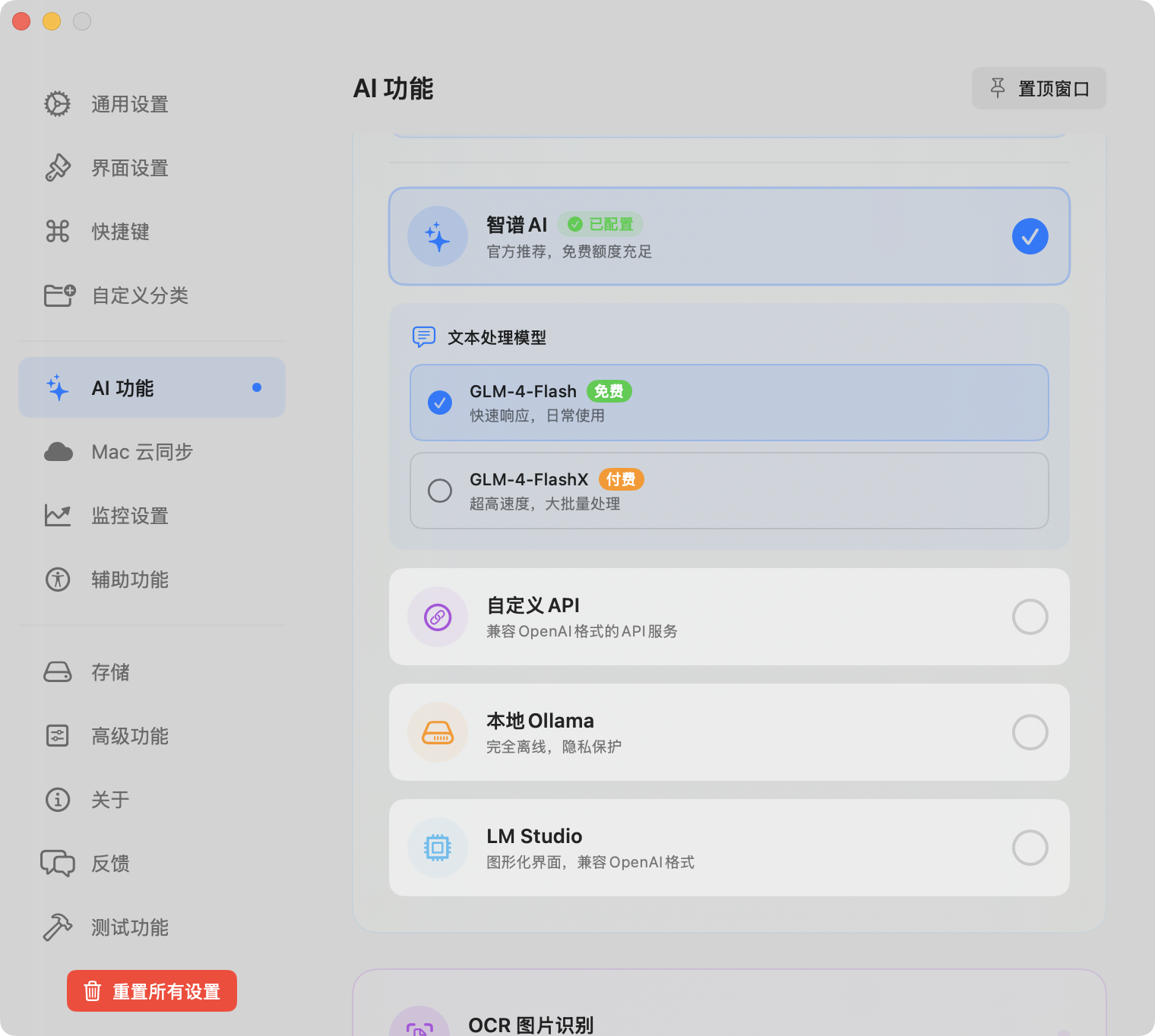1155x1036 pixels.
Task: Open Mac 云同步 via the cloud icon
Action: pos(57,452)
